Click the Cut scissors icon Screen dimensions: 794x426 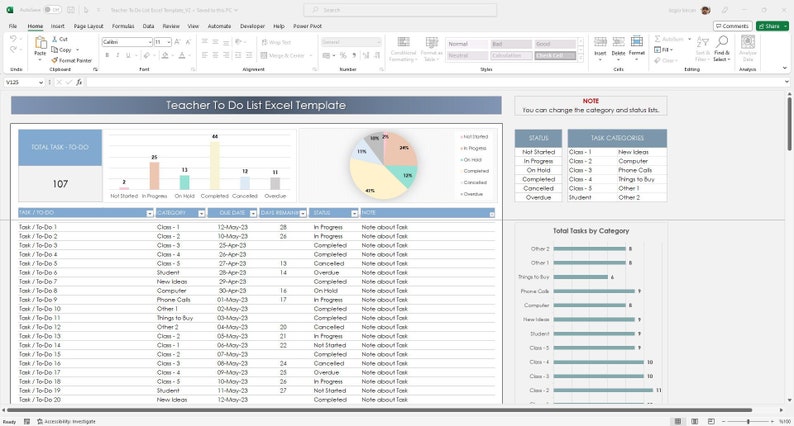coord(55,39)
